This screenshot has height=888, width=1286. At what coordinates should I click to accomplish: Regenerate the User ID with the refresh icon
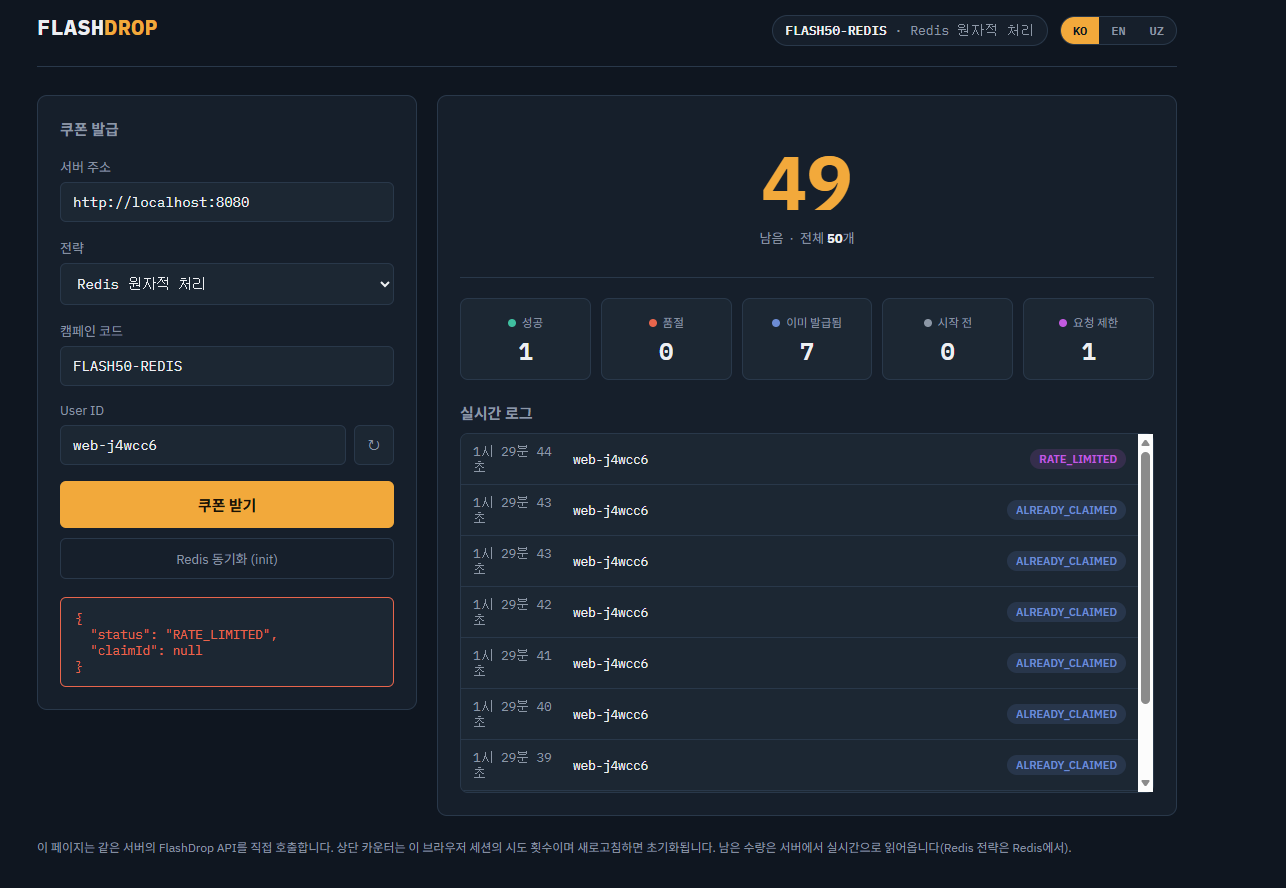point(374,445)
